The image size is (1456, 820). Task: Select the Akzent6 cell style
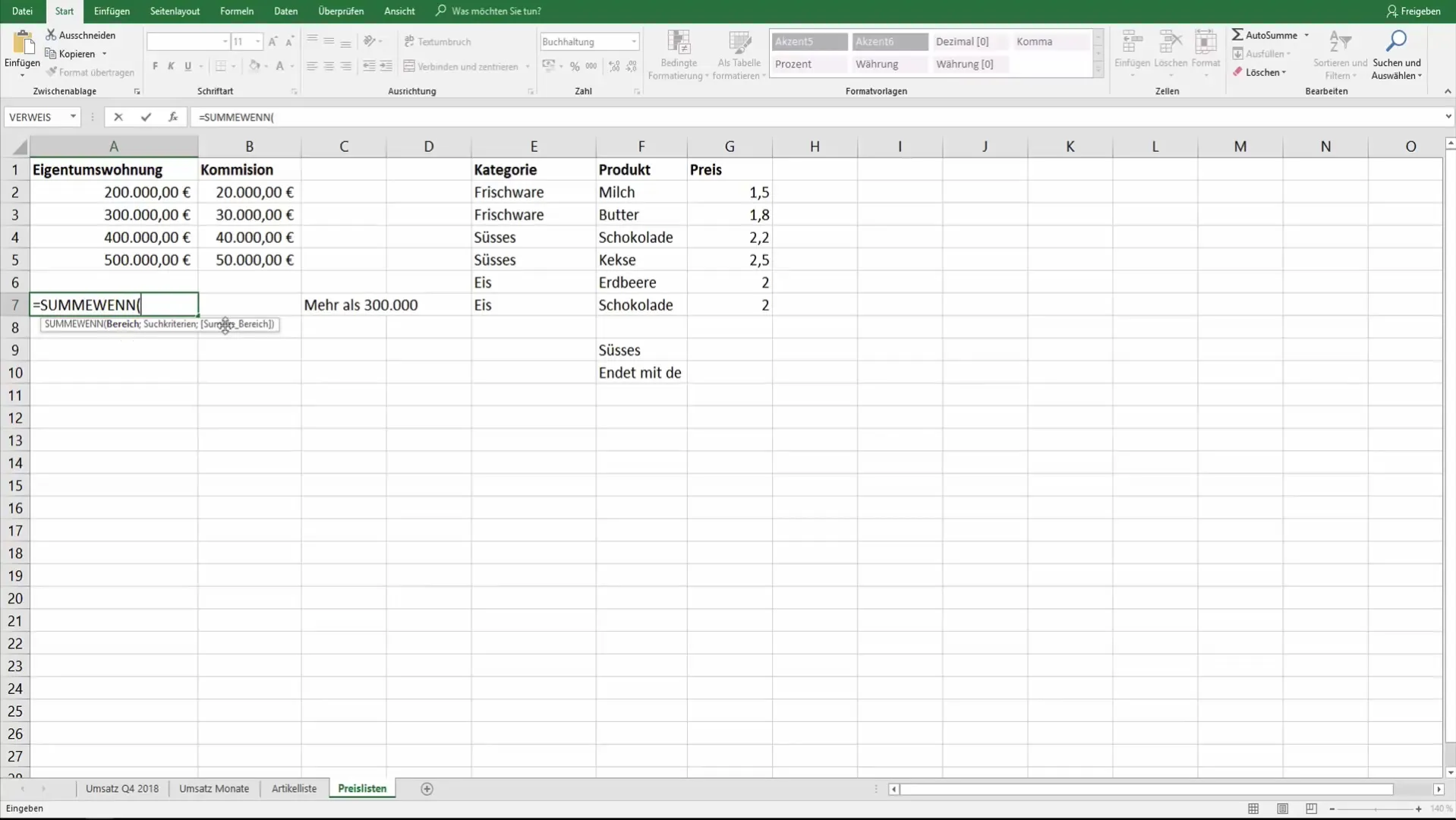(890, 42)
